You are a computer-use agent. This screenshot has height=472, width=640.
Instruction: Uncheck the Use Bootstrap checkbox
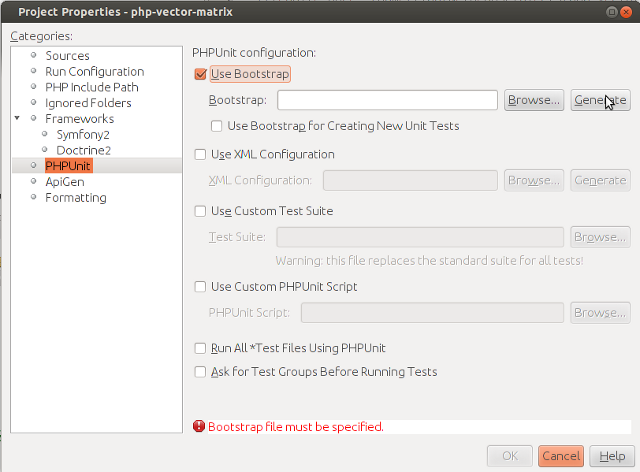click(x=200, y=74)
